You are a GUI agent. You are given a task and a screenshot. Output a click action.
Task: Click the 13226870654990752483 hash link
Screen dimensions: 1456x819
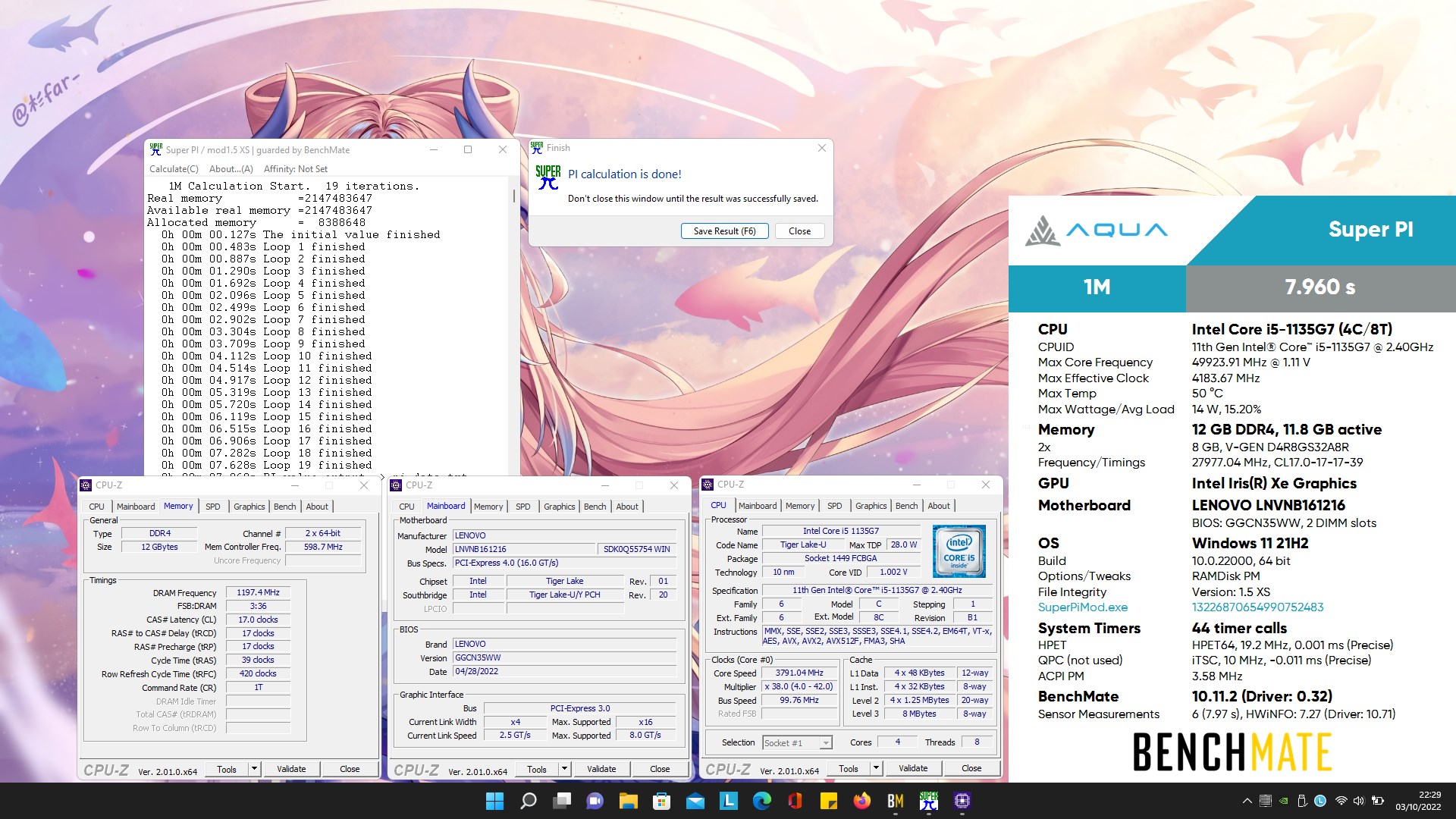pyautogui.click(x=1257, y=607)
